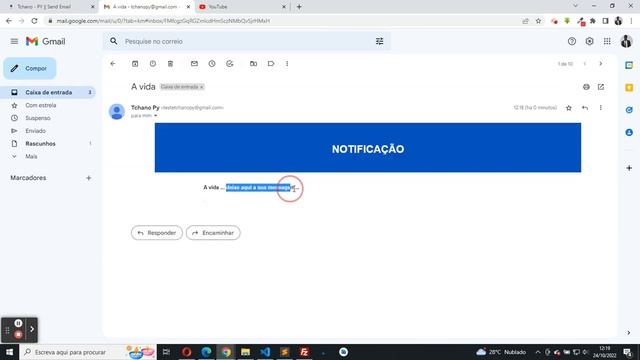Reply using arrow icon in message header
Viewport: 640px width, 360px height.
(585, 108)
